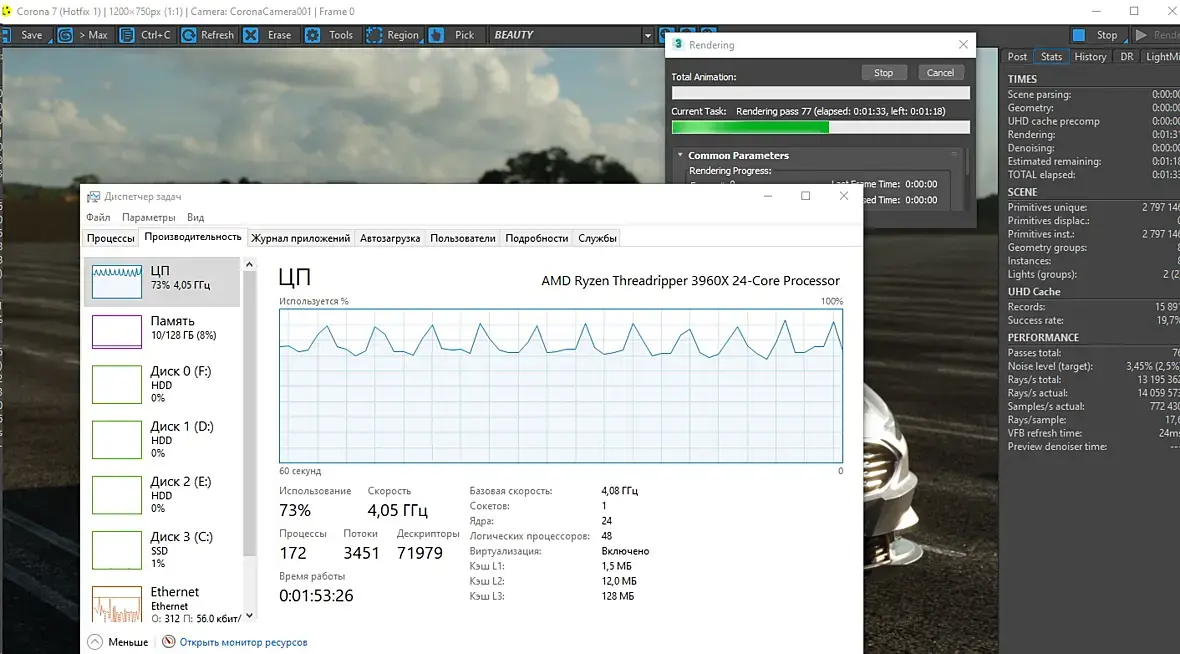Screen dimensions: 1180x654
Task: Open the Службы tab
Action: coord(598,238)
